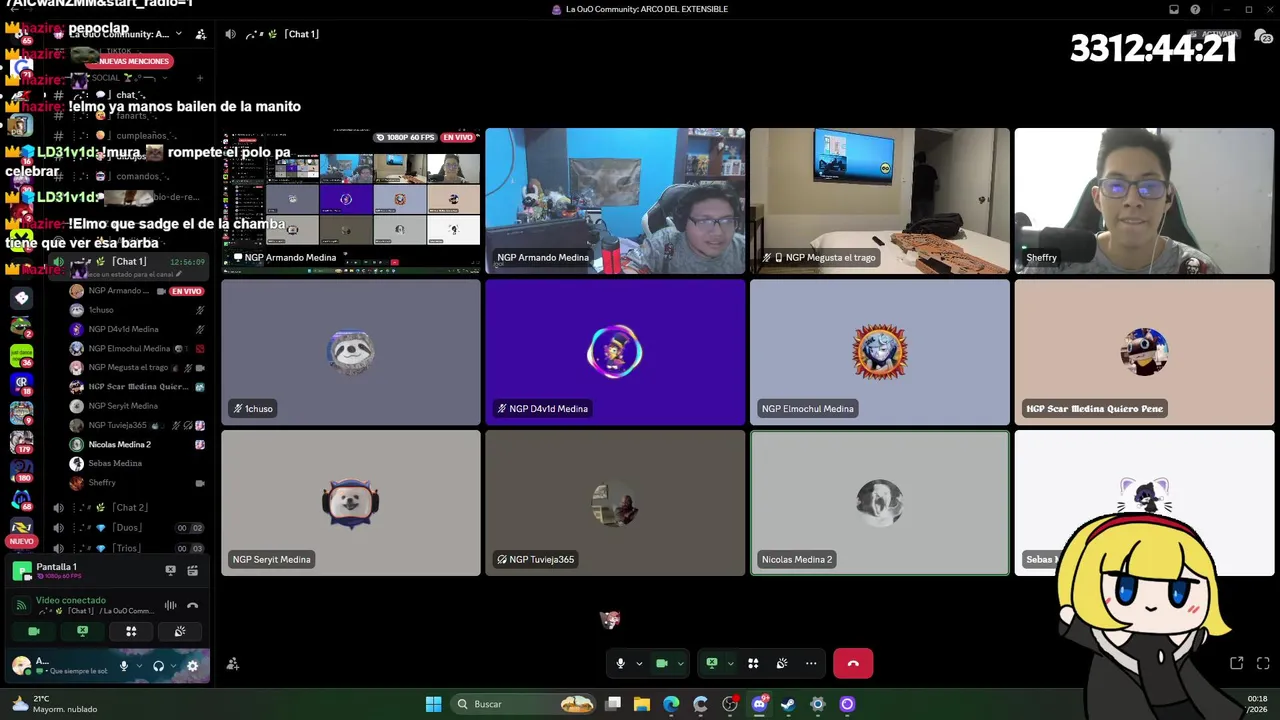Select Nicolas Medina 2 in voice member list

136,444
